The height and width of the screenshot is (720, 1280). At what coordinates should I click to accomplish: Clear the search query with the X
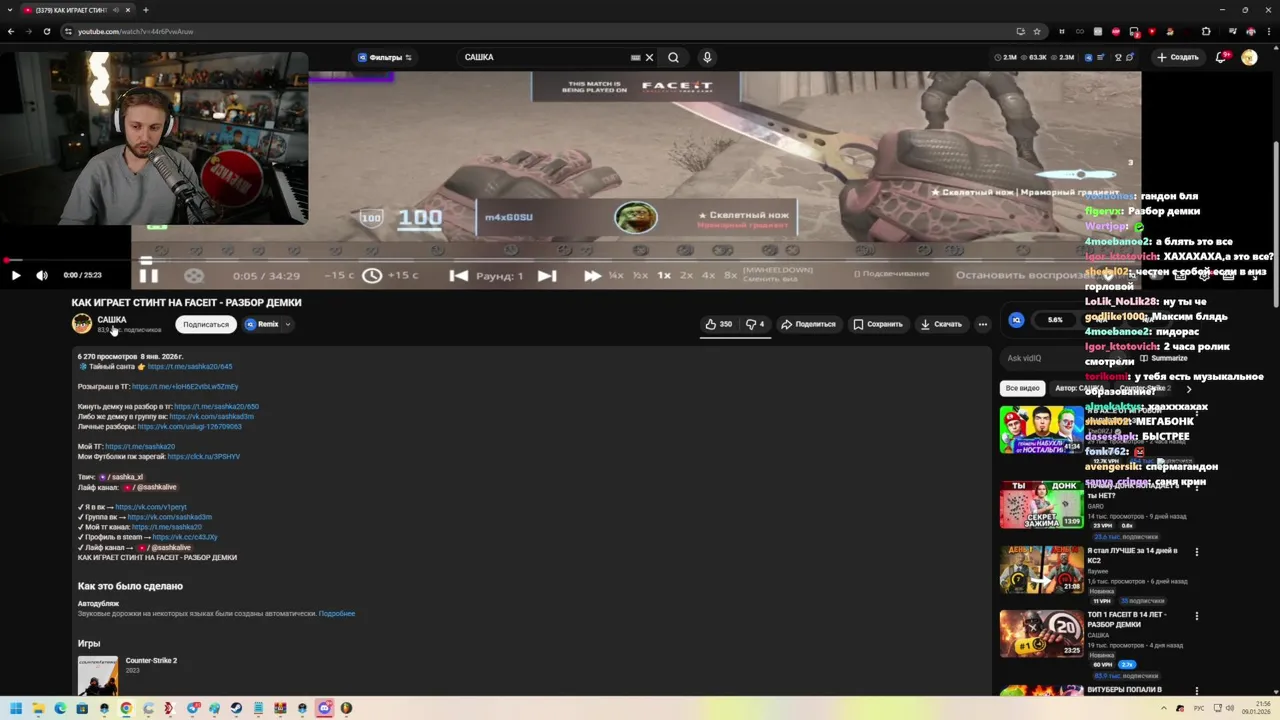click(649, 57)
